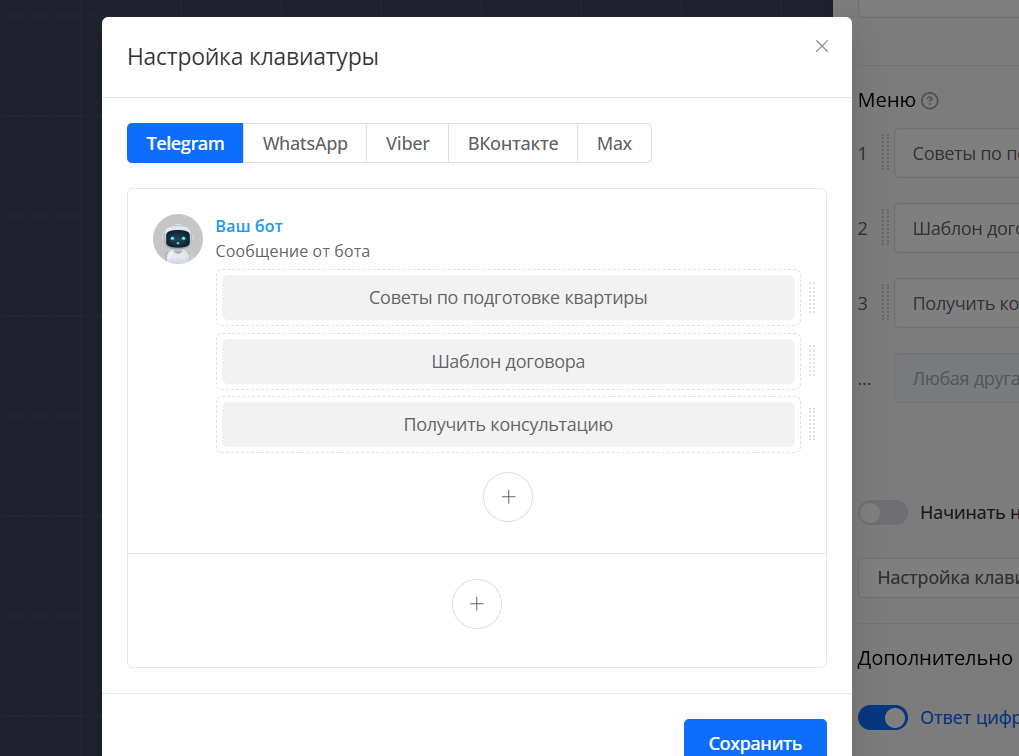Screen dimensions: 1019x756
Task: Click the bot avatar icon
Action: (178, 239)
